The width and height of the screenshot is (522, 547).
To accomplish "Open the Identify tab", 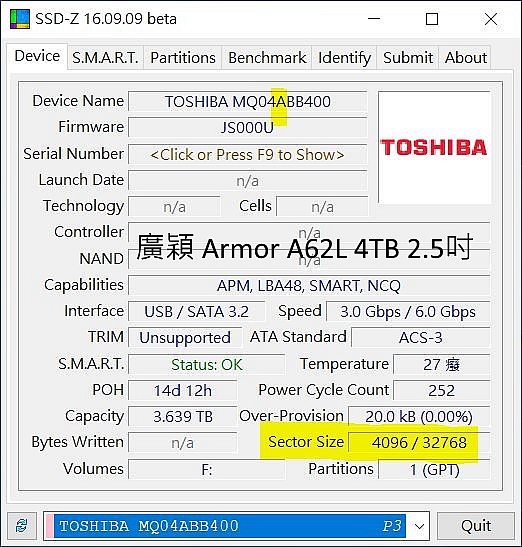I will (x=344, y=58).
